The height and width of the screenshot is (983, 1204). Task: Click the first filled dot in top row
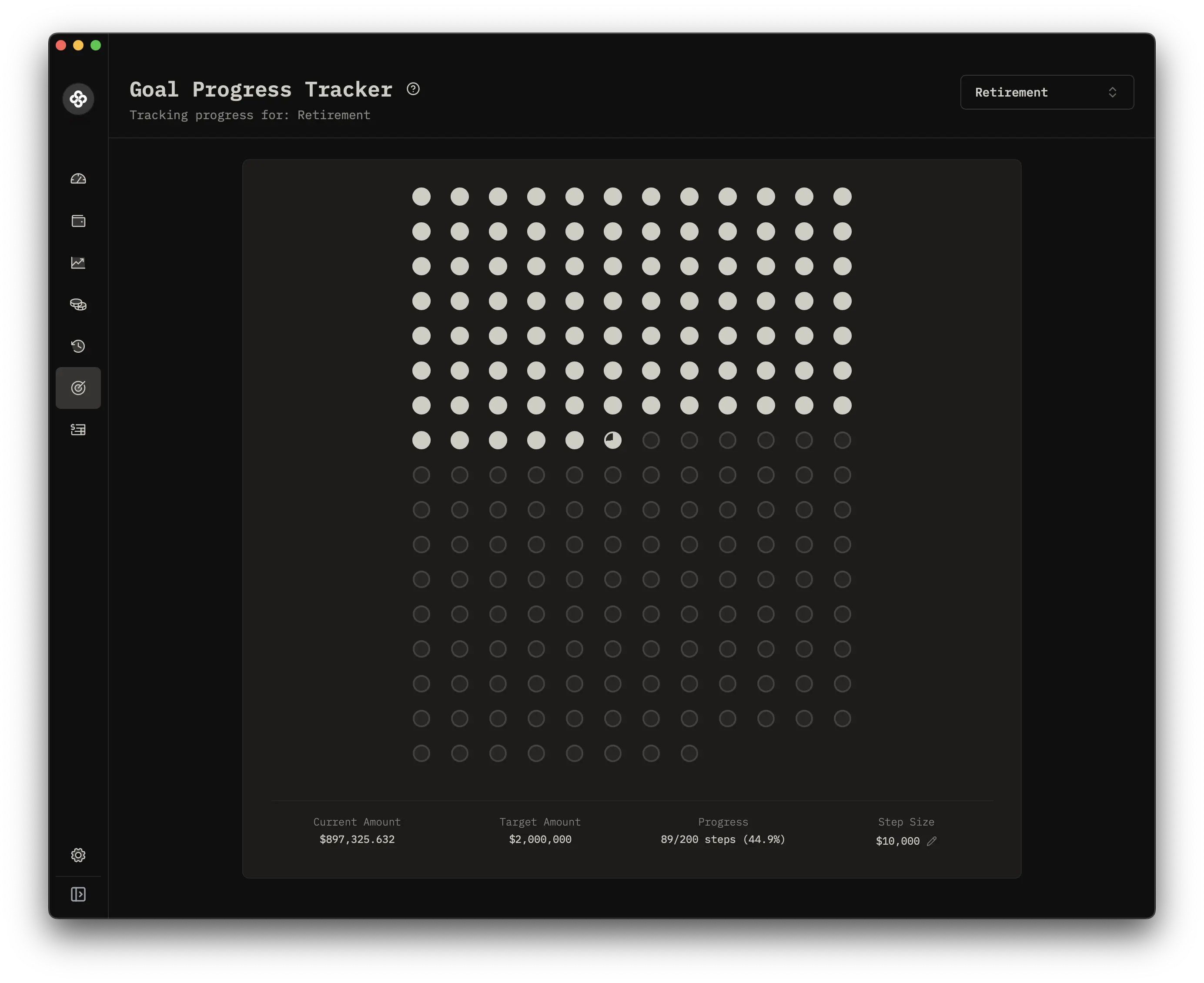[x=421, y=197]
